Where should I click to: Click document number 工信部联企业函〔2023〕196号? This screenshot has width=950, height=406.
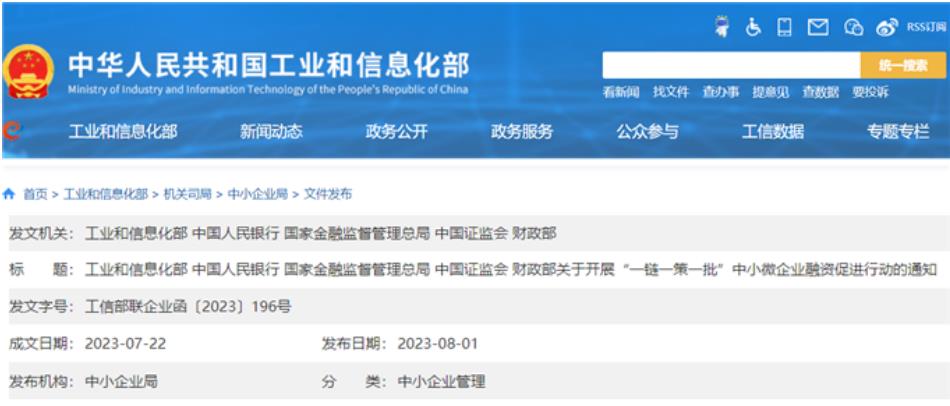coord(188,307)
